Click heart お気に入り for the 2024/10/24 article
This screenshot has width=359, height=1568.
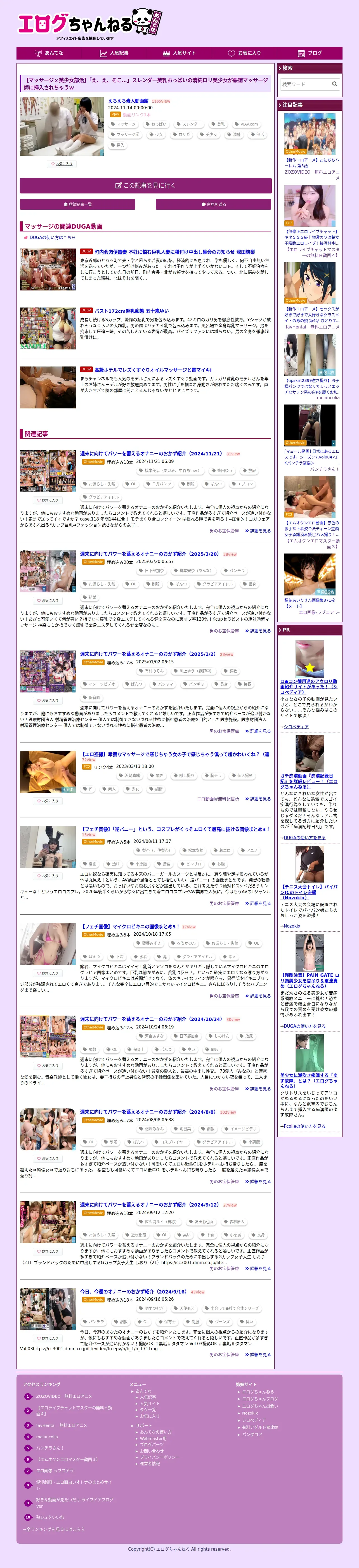(x=48, y=1066)
